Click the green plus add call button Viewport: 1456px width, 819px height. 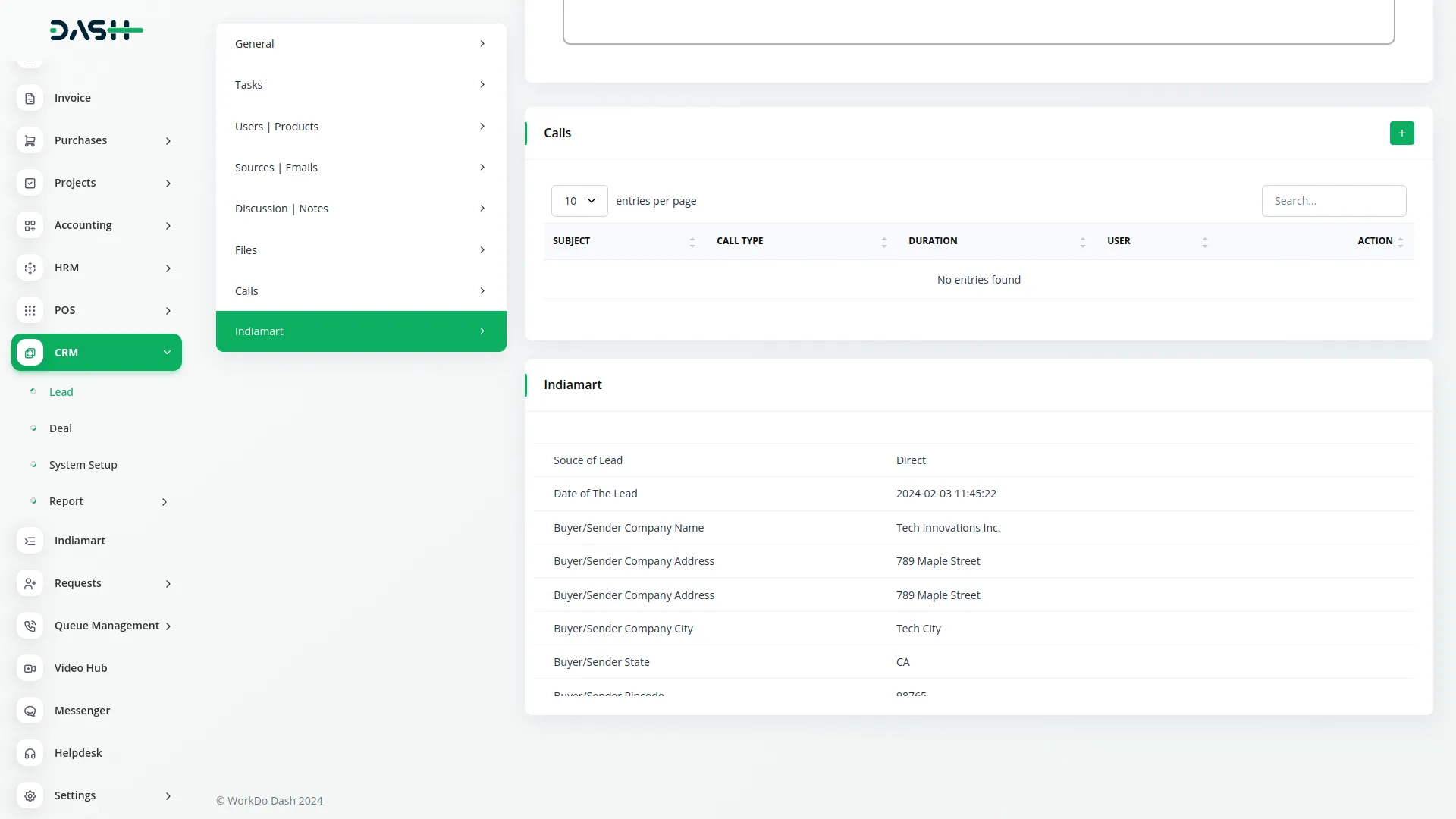[1401, 133]
